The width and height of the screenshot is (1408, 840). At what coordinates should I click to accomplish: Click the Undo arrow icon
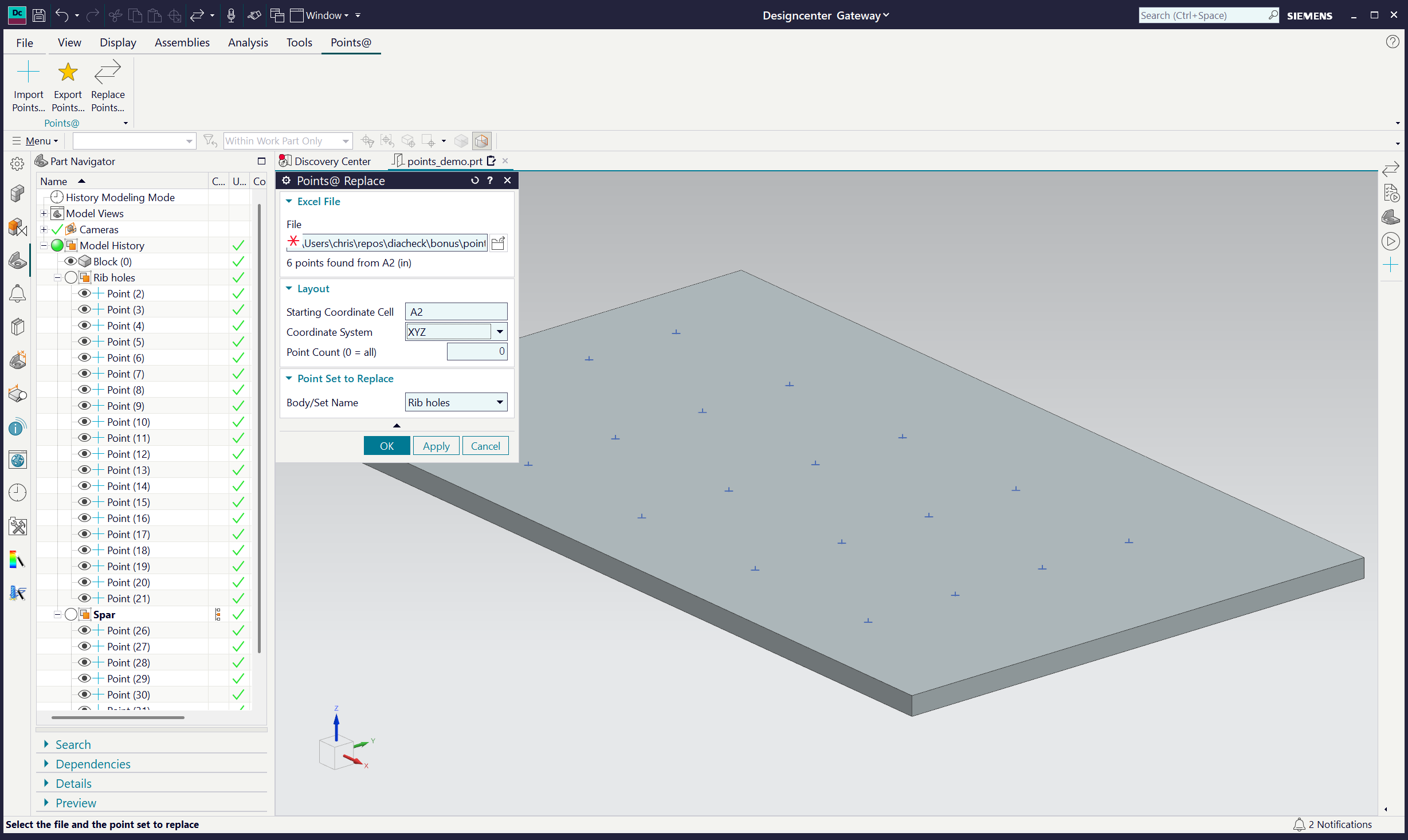point(62,15)
